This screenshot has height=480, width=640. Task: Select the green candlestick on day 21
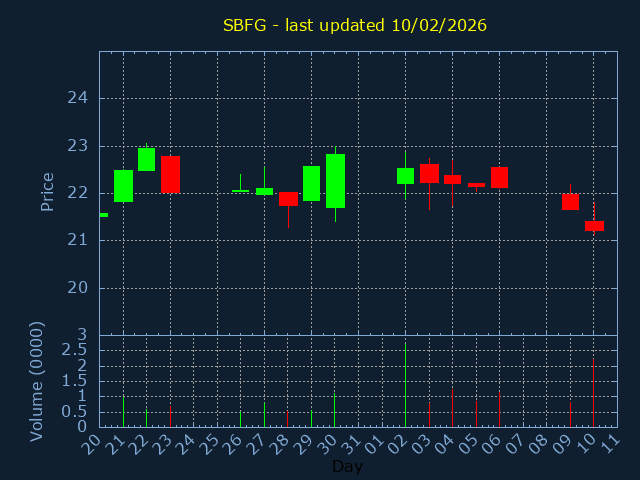tap(123, 186)
